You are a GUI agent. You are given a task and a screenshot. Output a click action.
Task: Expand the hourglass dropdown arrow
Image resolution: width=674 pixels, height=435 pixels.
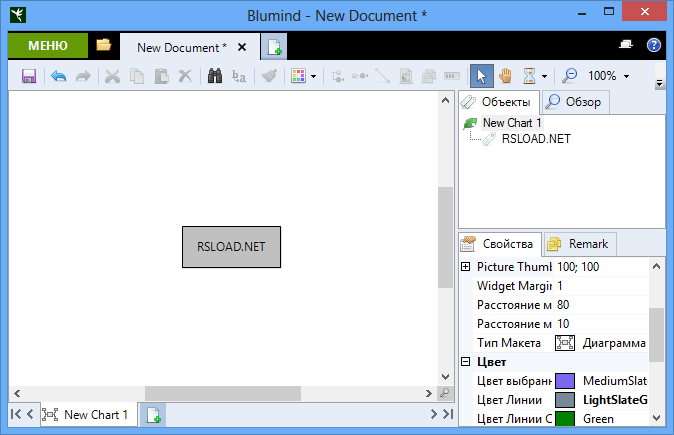[x=545, y=77]
